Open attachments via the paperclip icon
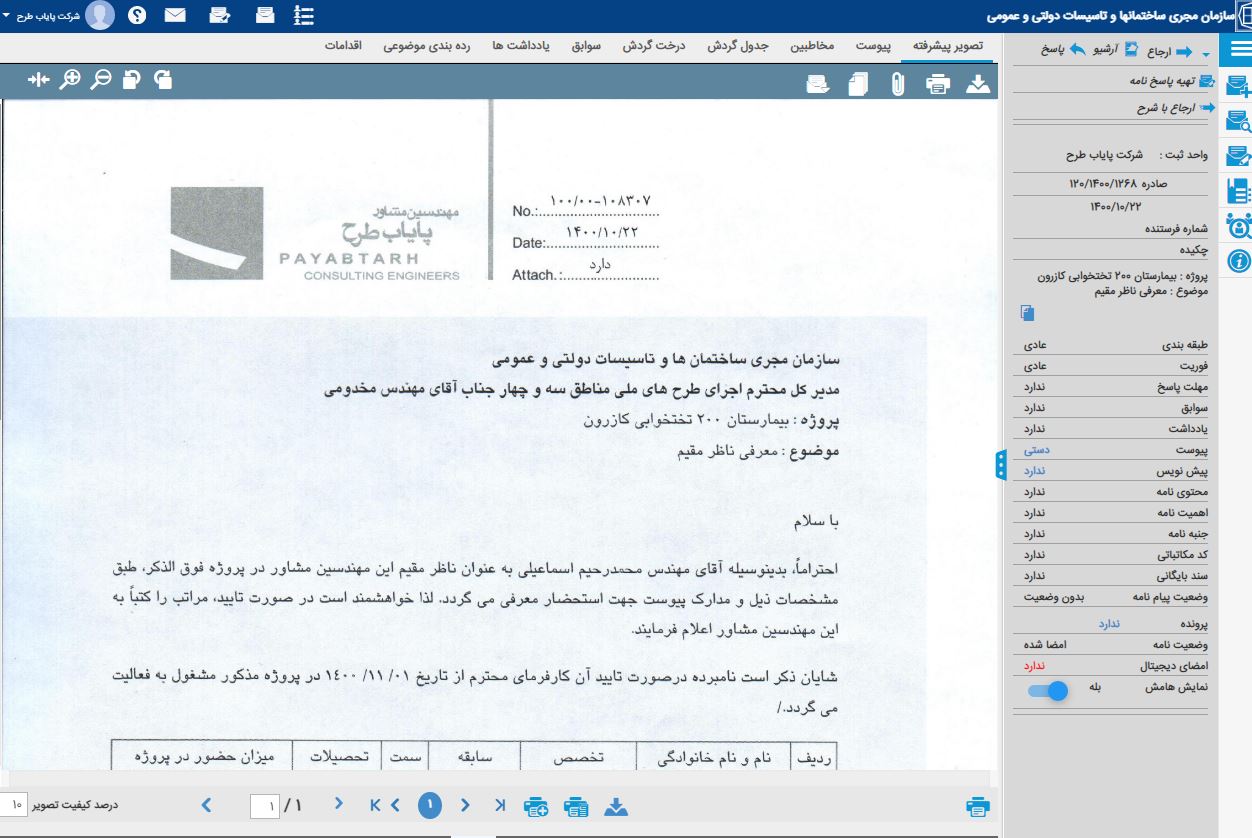The height and width of the screenshot is (838, 1252). (x=897, y=84)
